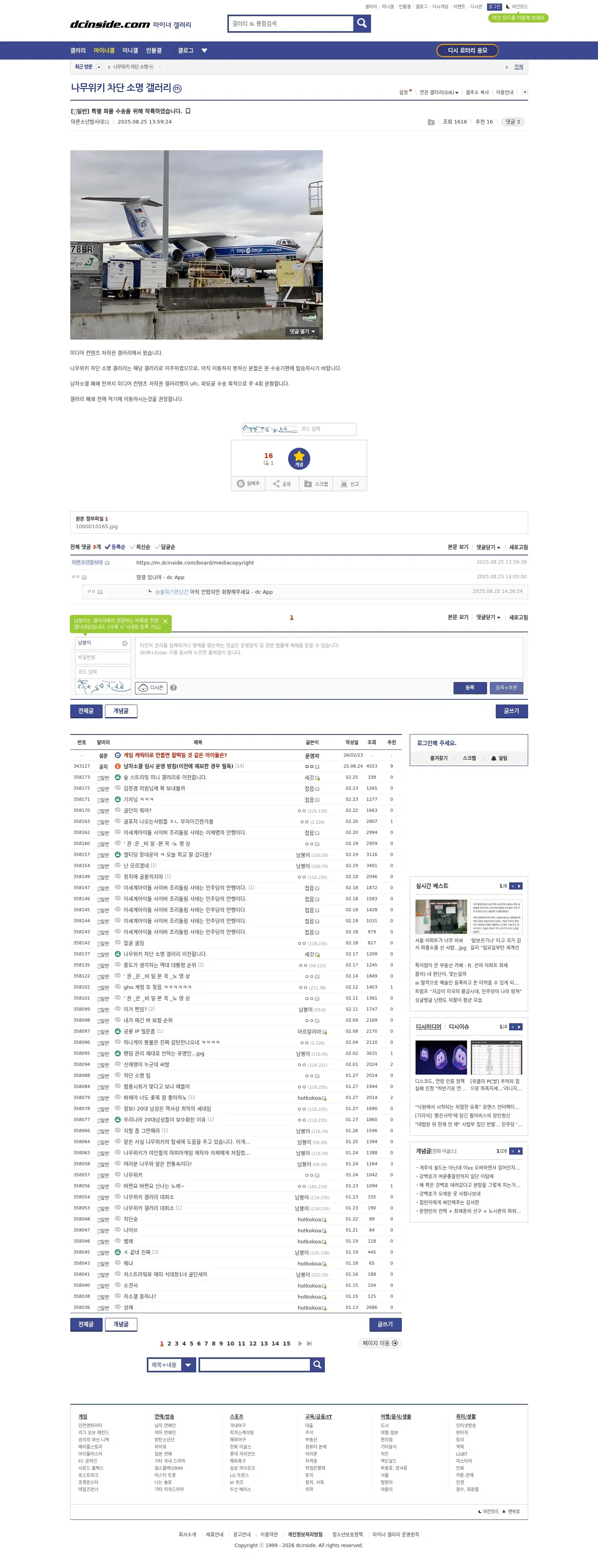598x1568 pixels.
Task: Share the post via 공유 button
Action: [x=282, y=483]
